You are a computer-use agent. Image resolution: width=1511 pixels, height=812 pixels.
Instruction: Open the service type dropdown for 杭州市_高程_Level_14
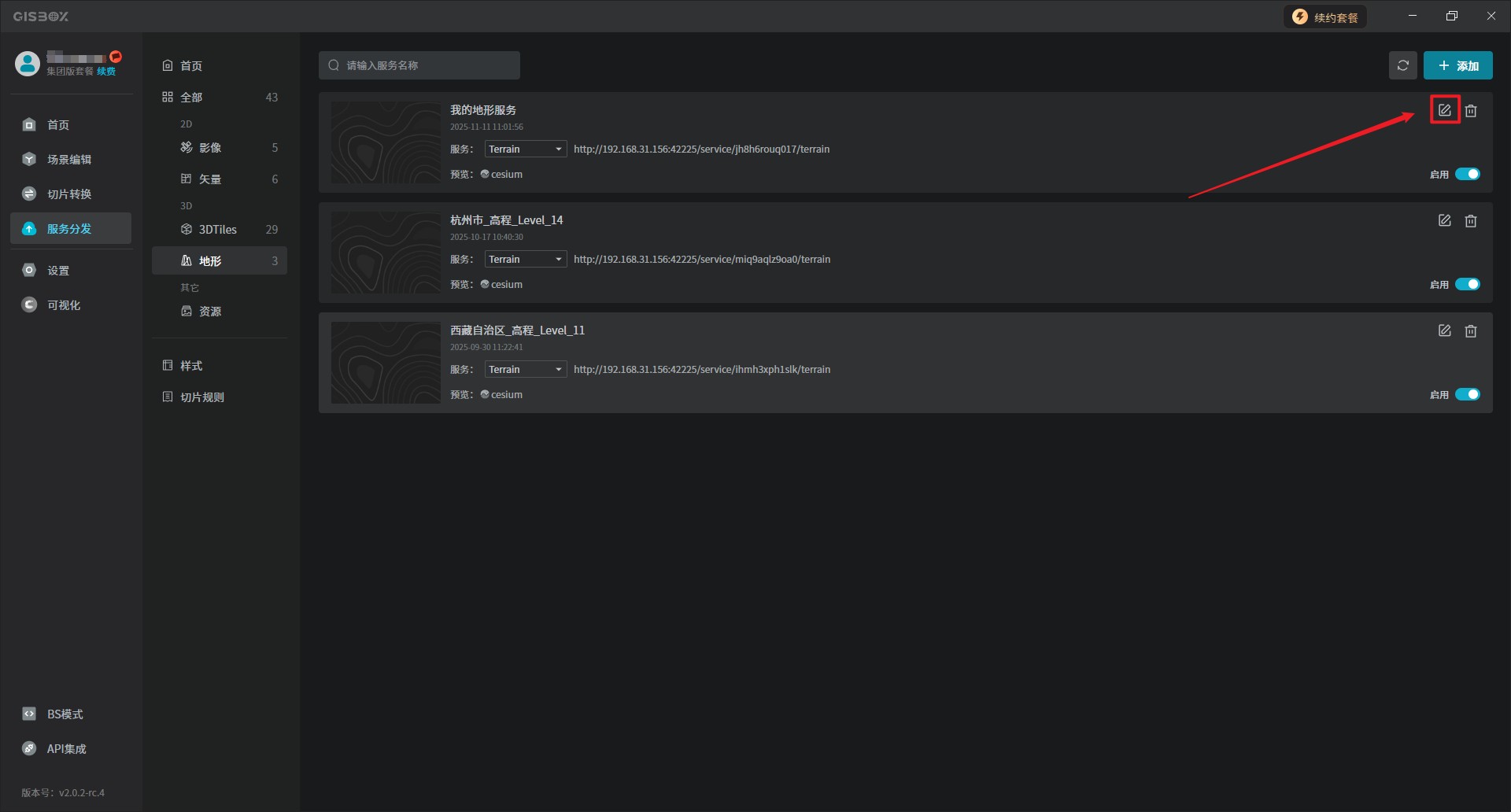[525, 260]
